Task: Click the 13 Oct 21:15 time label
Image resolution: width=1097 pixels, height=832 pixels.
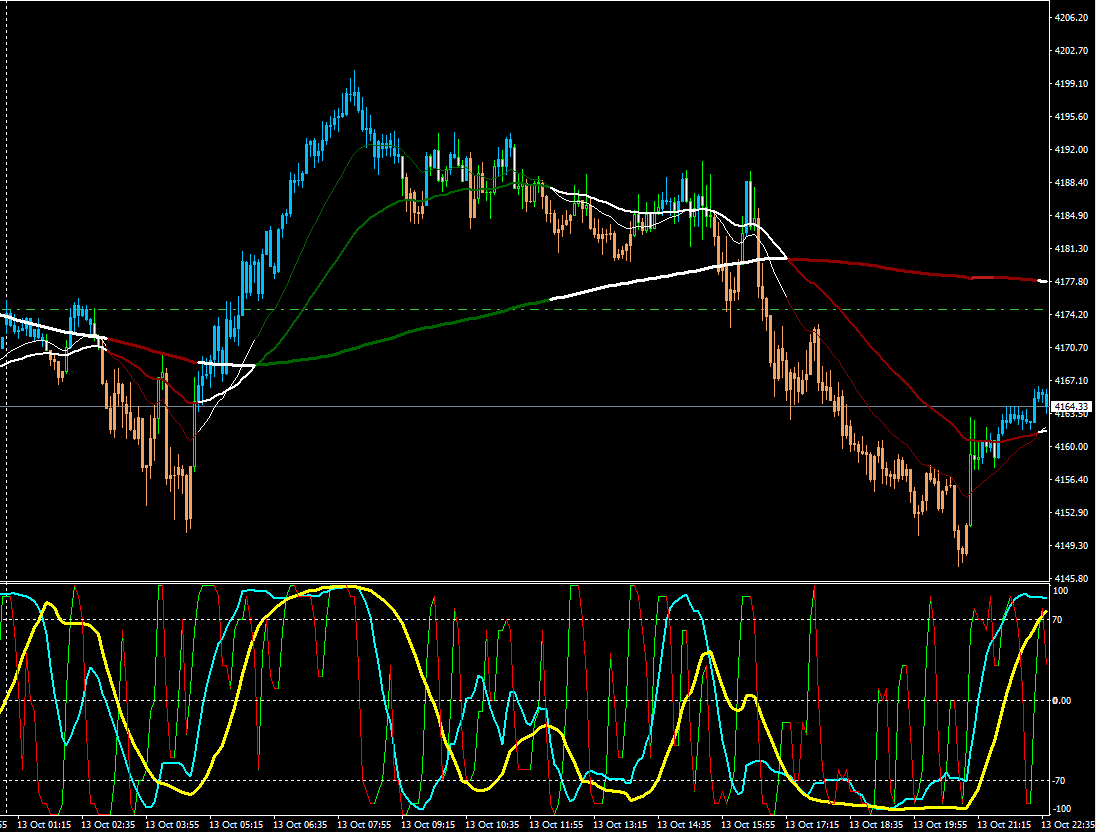Action: click(1004, 825)
